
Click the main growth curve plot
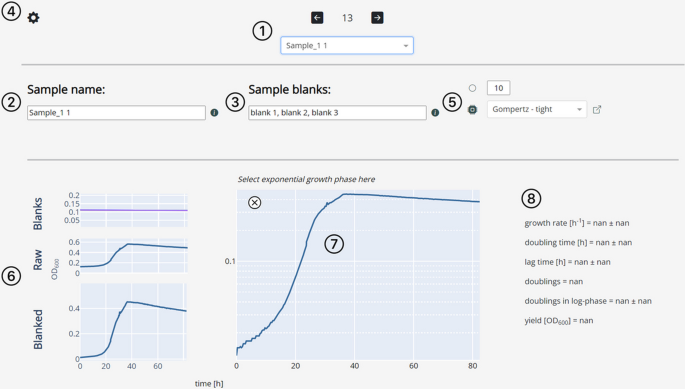tap(358, 274)
